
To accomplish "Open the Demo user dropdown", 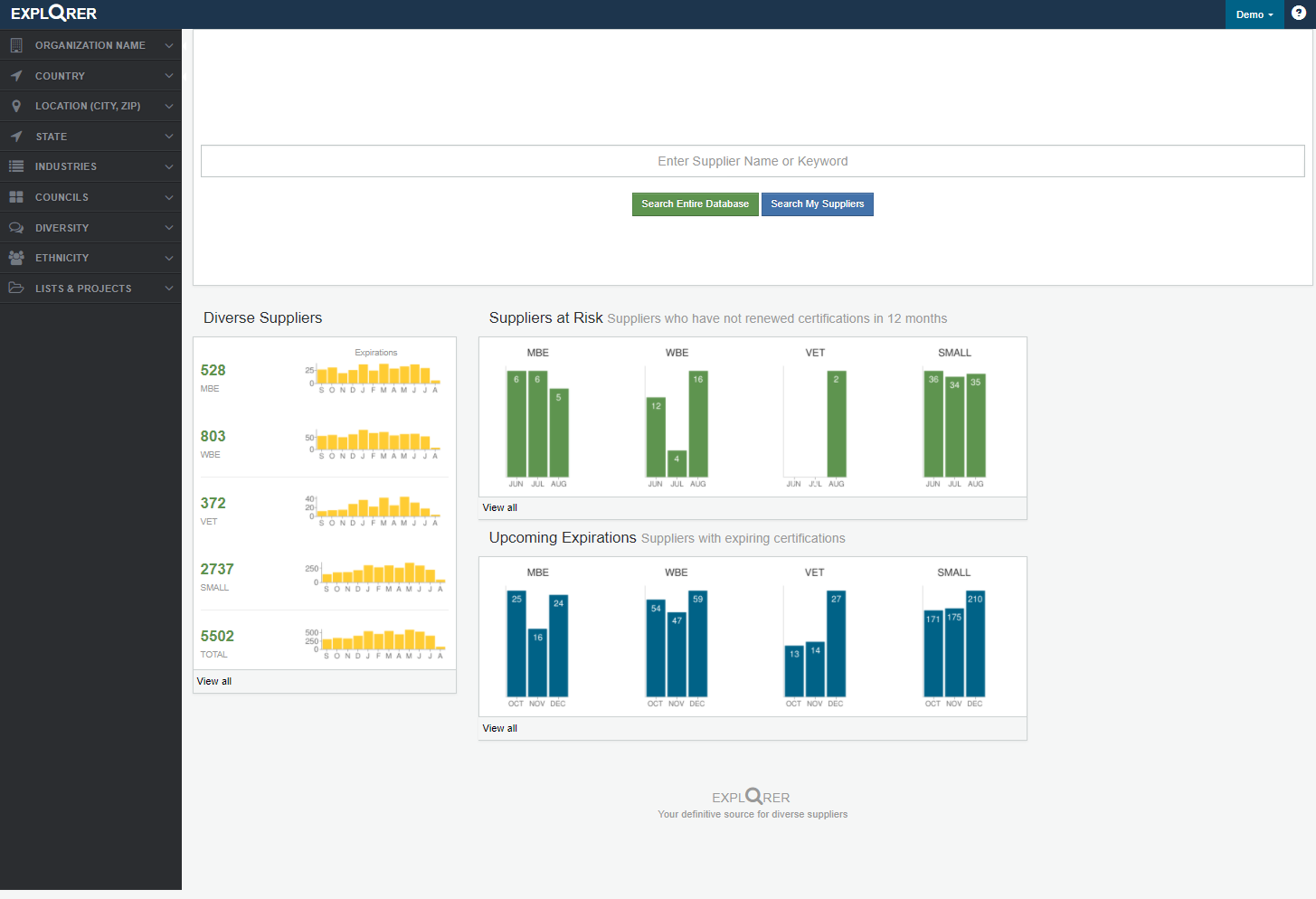I will [x=1254, y=14].
